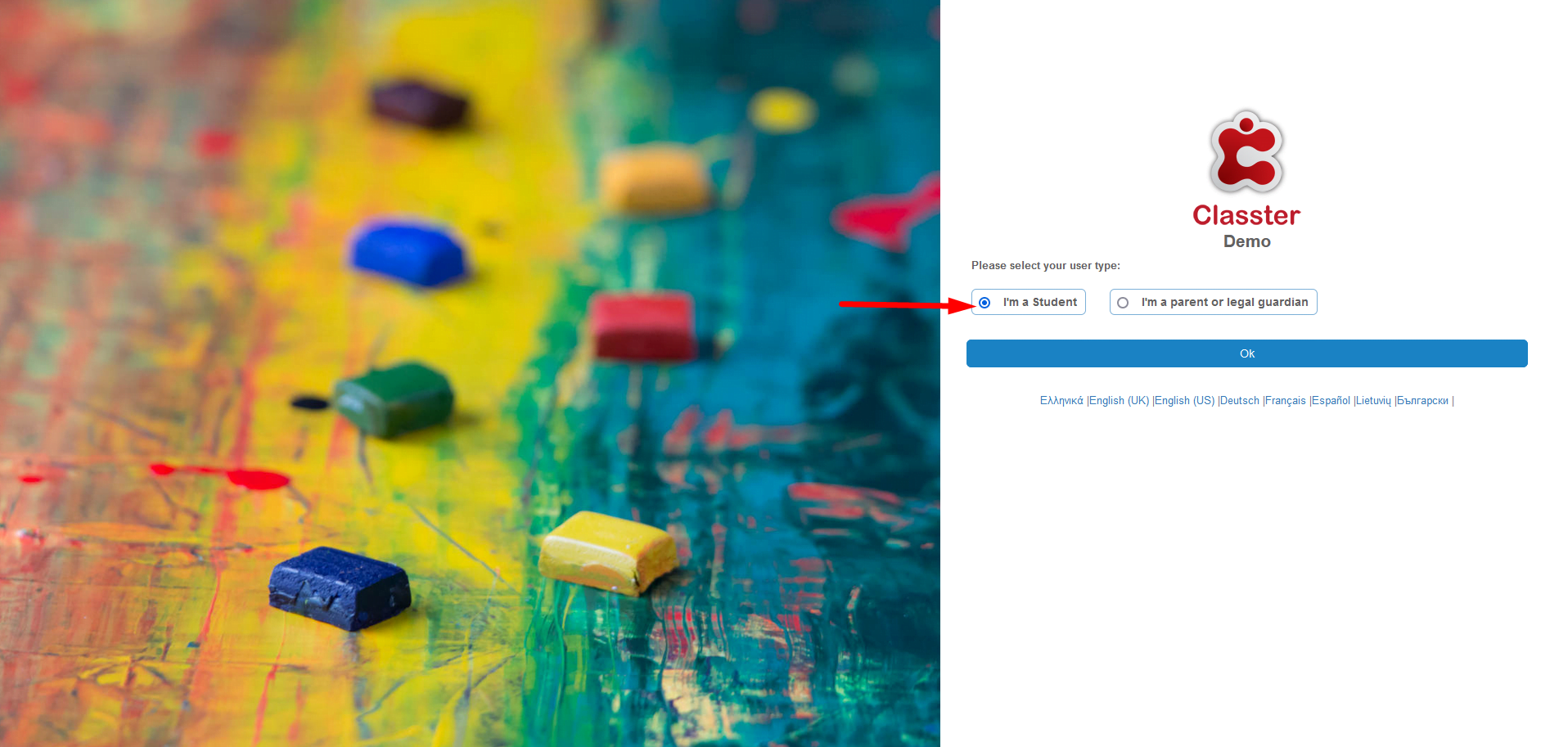The image size is (1568, 747).
Task: Click the red paint block in background
Action: 643,325
